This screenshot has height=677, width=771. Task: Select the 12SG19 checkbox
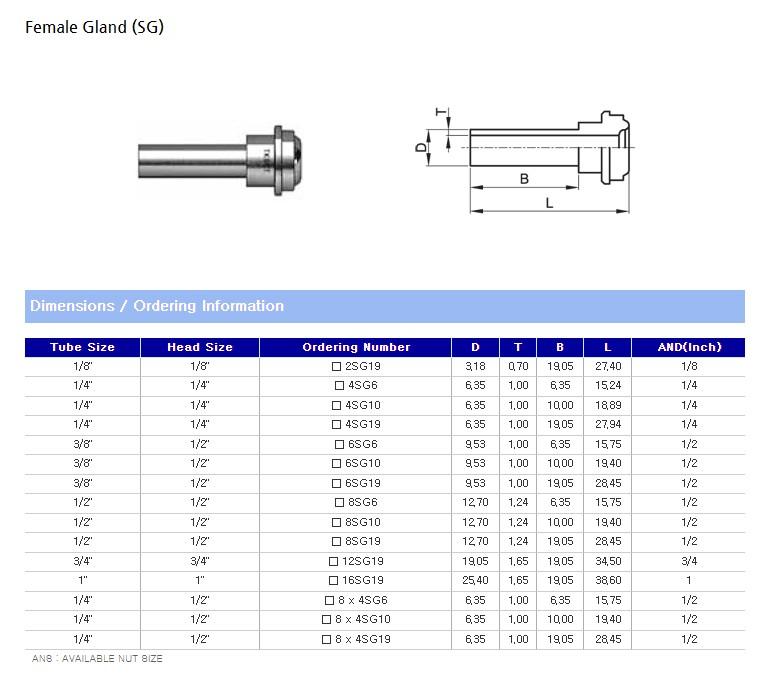[334, 561]
